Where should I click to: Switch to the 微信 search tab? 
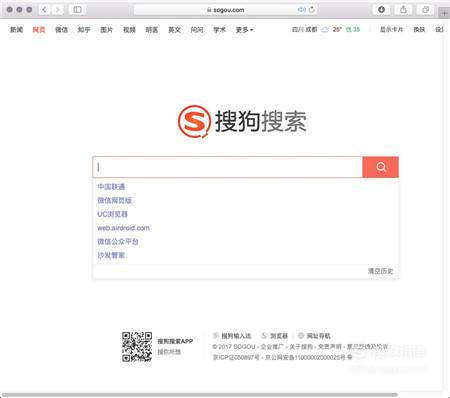(x=61, y=30)
